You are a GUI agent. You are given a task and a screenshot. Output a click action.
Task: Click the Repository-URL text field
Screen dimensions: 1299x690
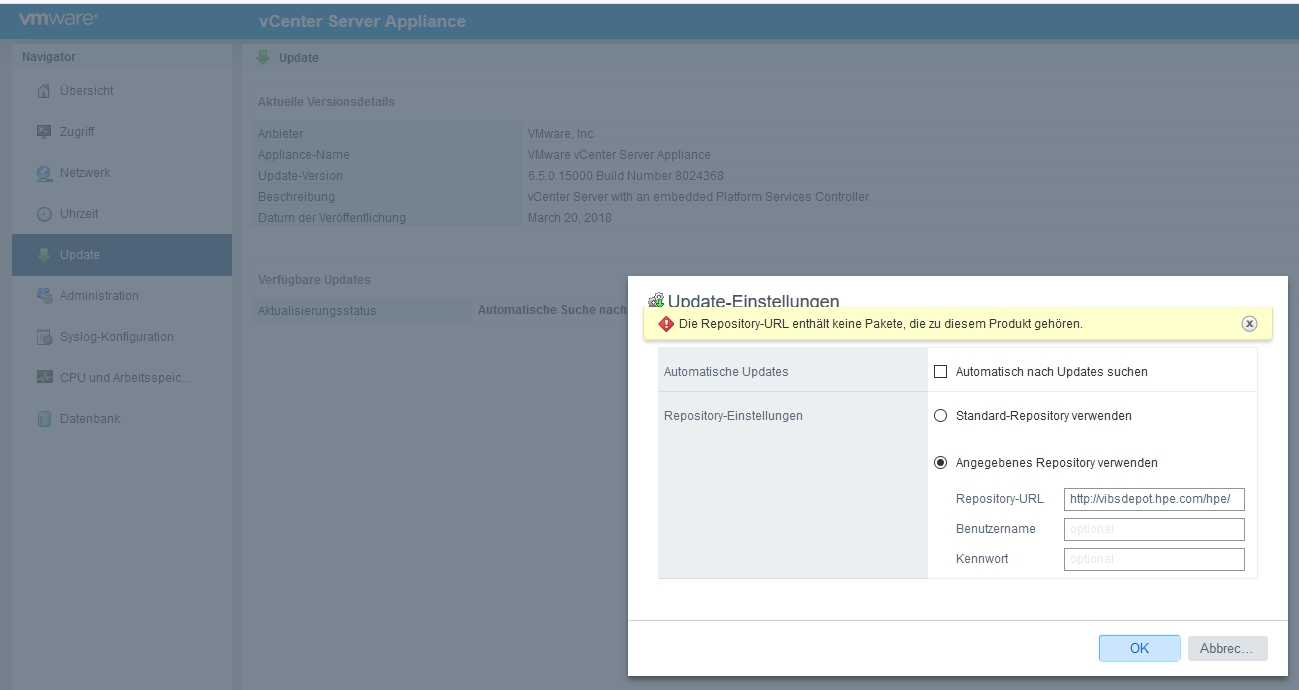click(1154, 499)
